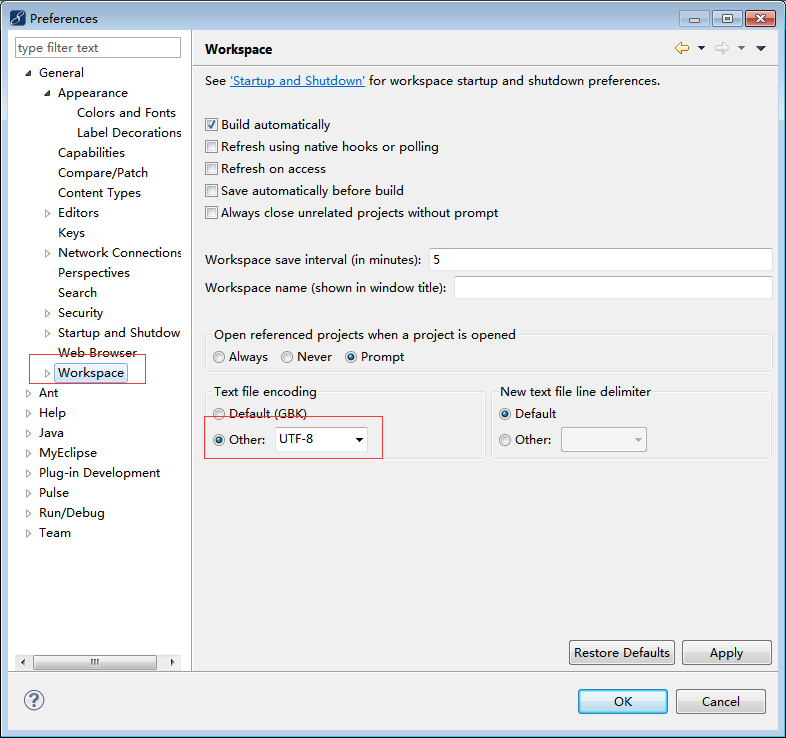
Task: Open Colors and Fonts preferences
Action: pos(126,113)
